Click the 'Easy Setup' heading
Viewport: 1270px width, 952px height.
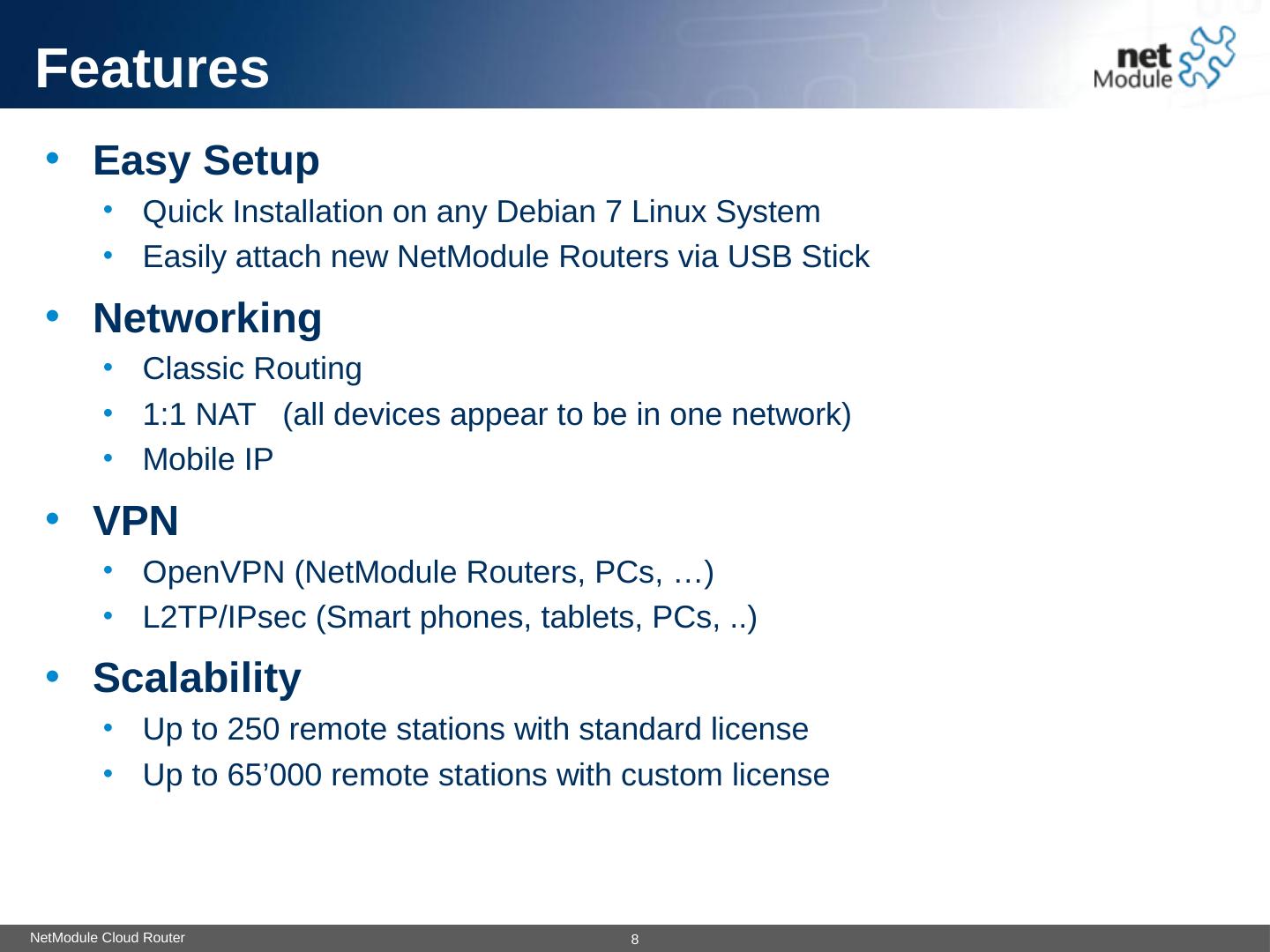tap(206, 160)
